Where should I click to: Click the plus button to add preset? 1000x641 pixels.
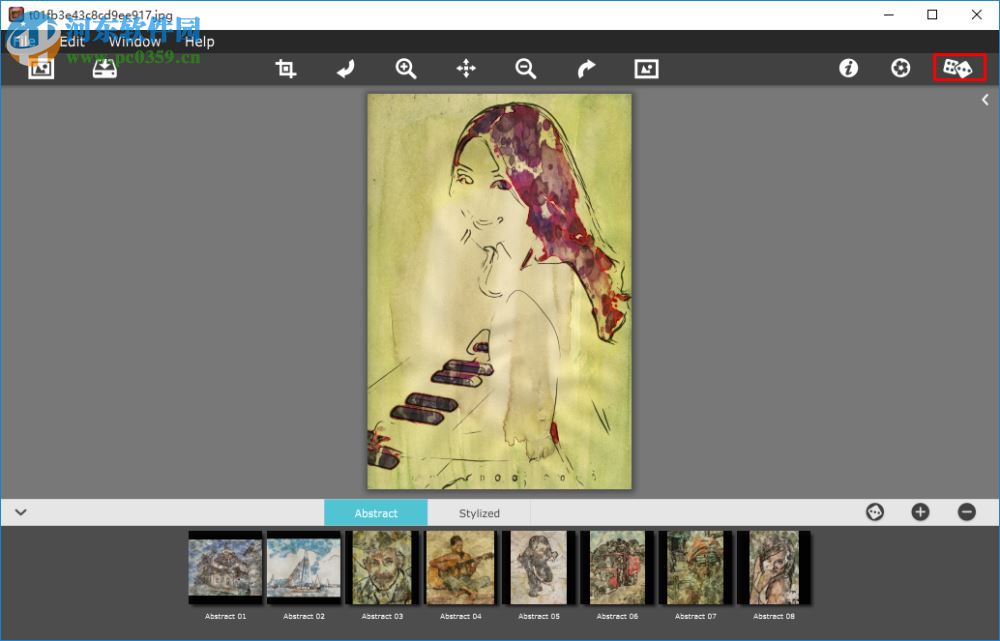pos(919,511)
